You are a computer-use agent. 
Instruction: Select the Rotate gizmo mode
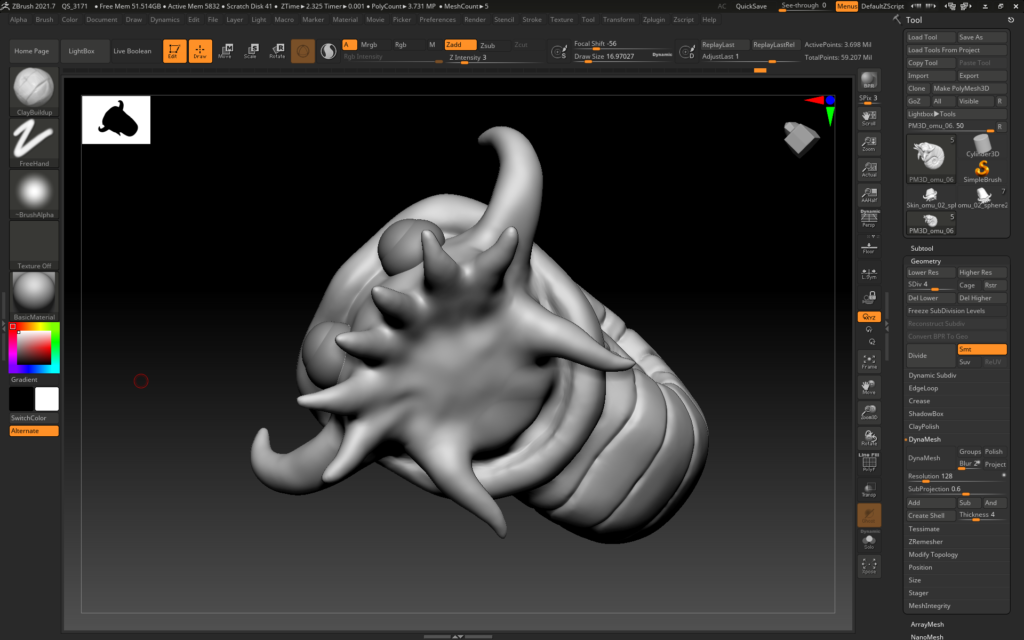click(277, 50)
